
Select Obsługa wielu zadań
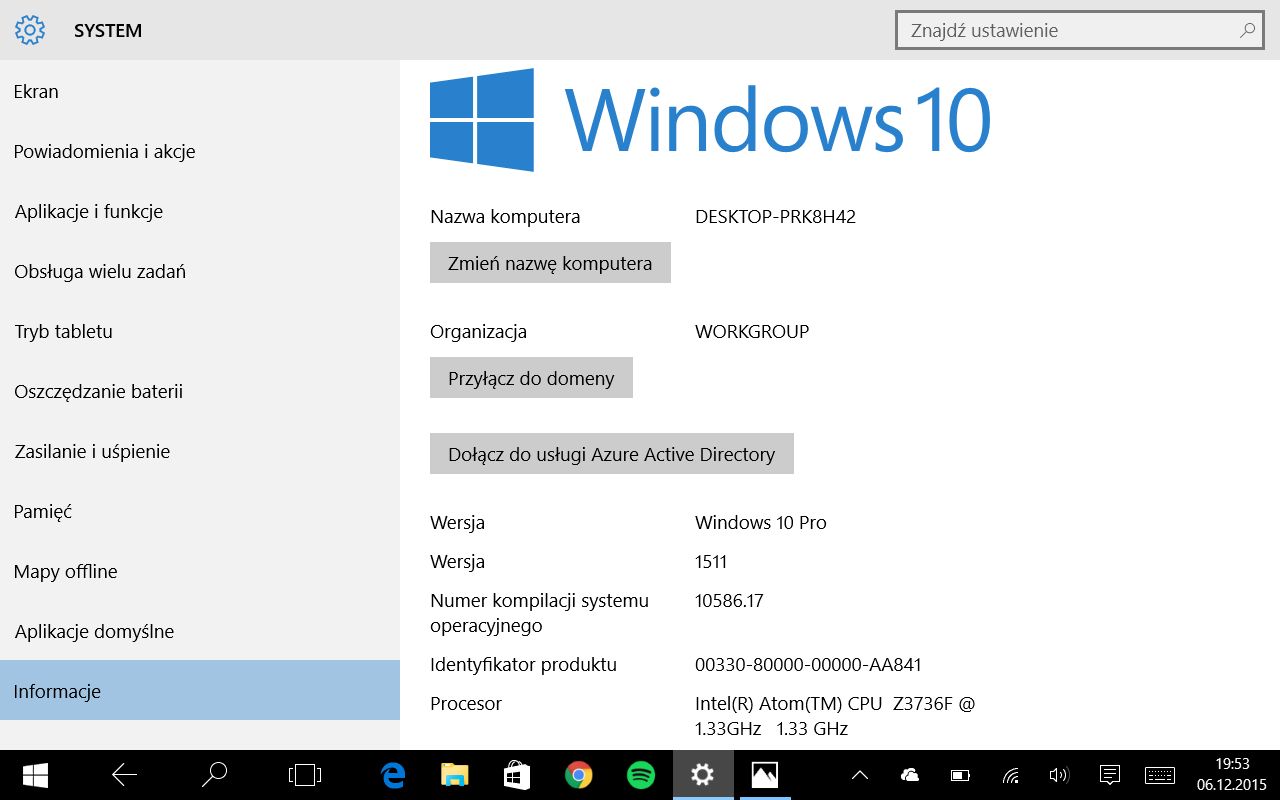200,271
